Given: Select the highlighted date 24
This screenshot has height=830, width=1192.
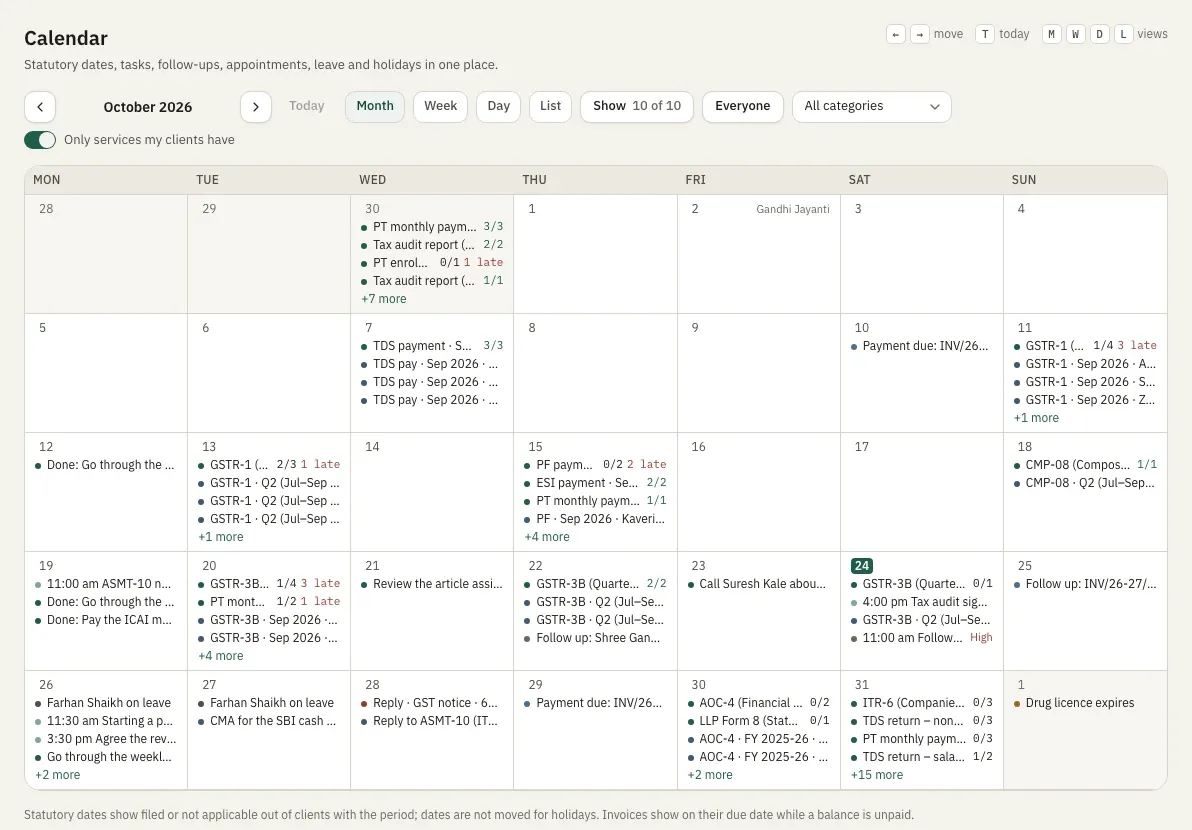Looking at the screenshot, I should (861, 566).
